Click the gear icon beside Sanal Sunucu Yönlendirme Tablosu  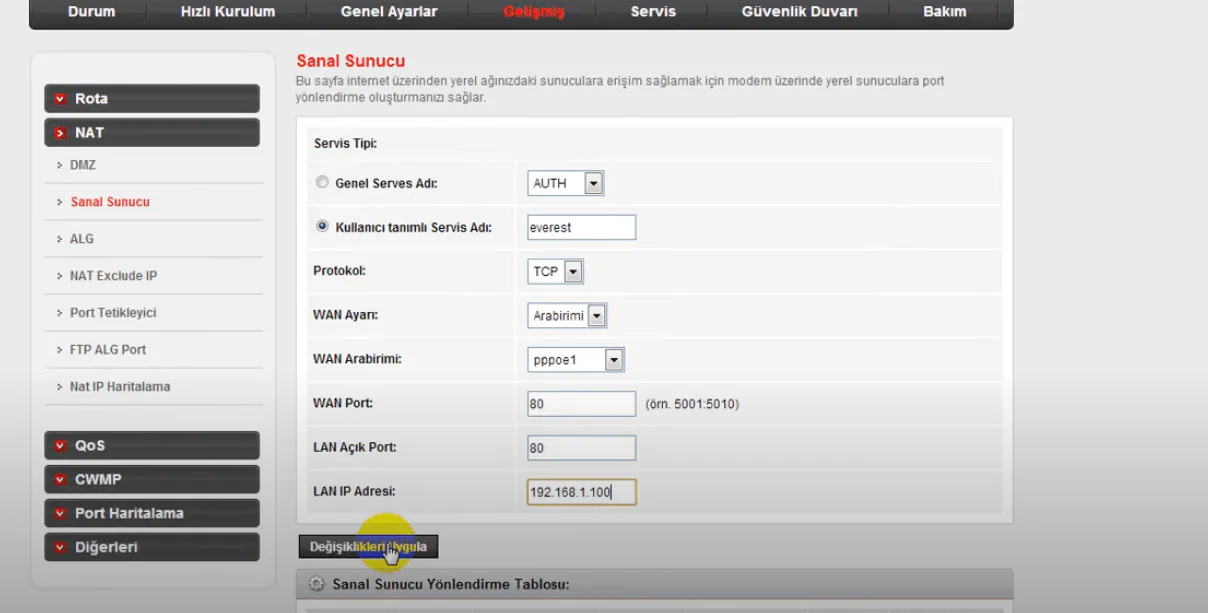pos(316,584)
